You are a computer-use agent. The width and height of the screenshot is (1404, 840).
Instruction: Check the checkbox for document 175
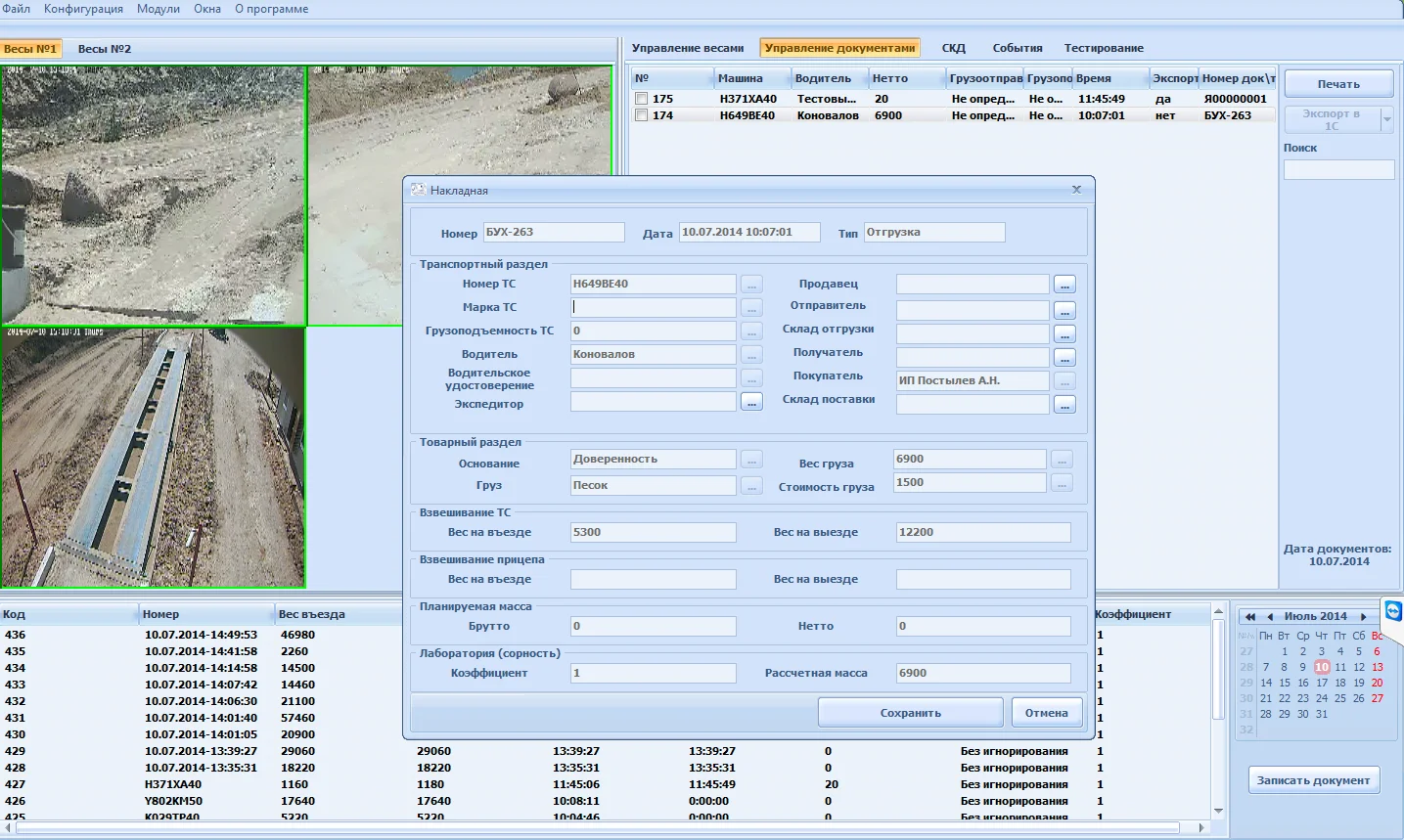(642, 99)
